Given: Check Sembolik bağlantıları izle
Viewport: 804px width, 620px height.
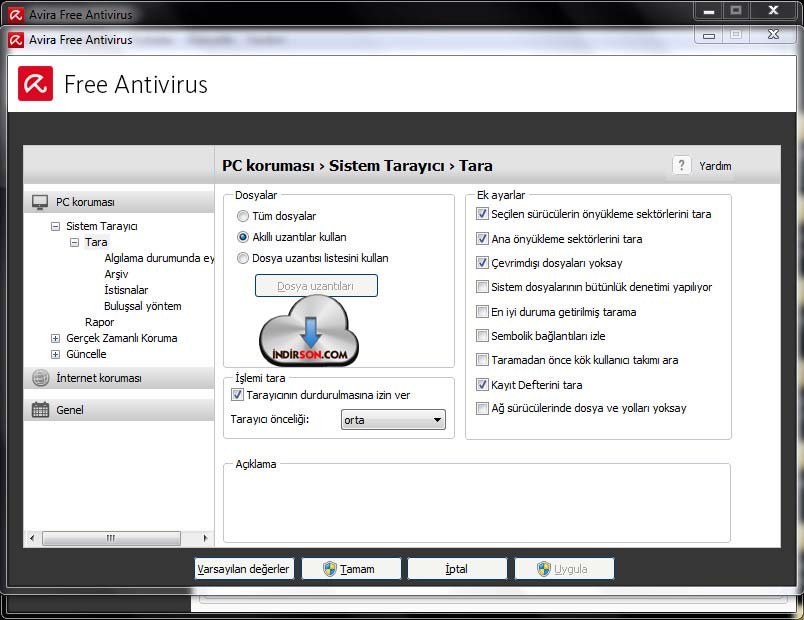Looking at the screenshot, I should [482, 335].
